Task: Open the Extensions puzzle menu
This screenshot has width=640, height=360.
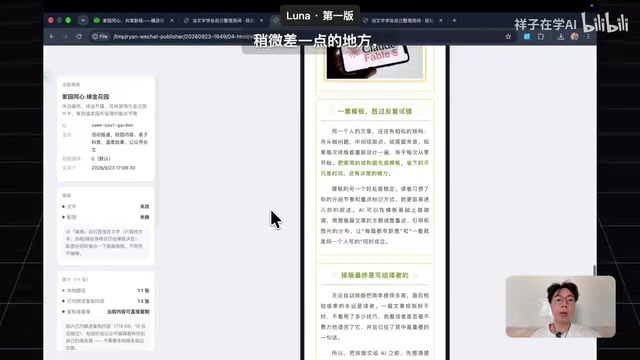Action: 541,37
